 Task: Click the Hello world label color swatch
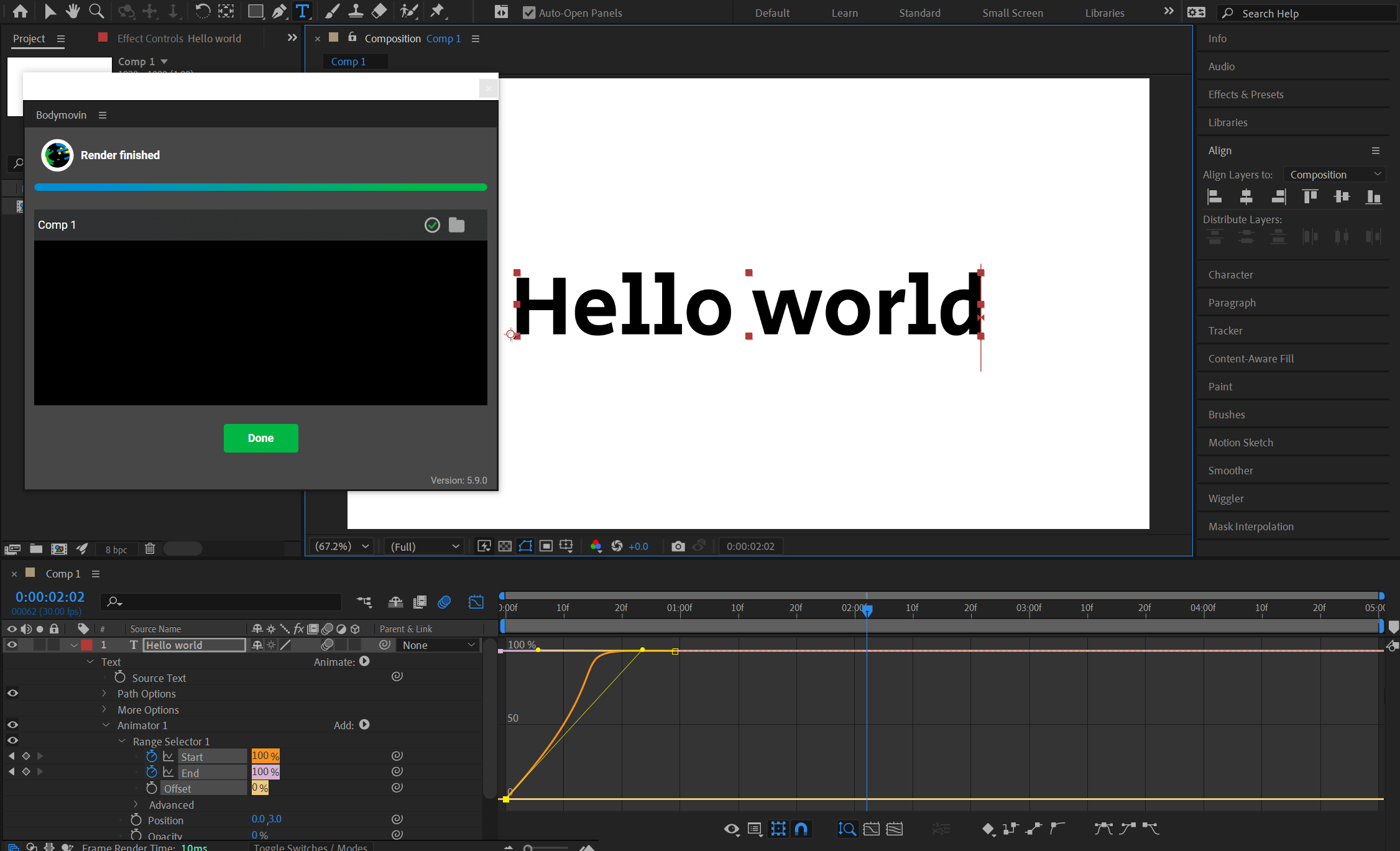pos(87,645)
